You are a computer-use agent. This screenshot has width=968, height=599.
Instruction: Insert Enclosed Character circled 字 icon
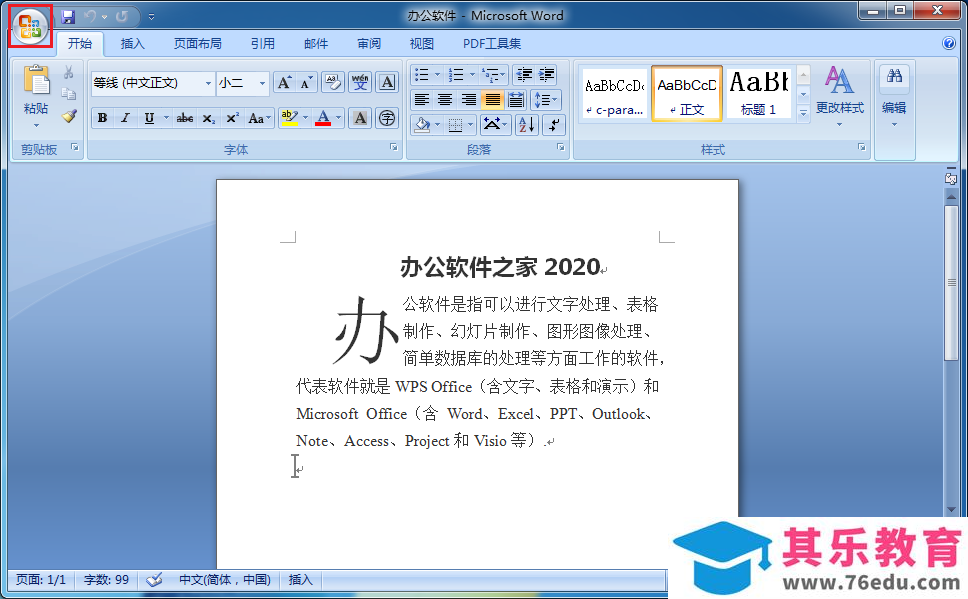(x=387, y=118)
